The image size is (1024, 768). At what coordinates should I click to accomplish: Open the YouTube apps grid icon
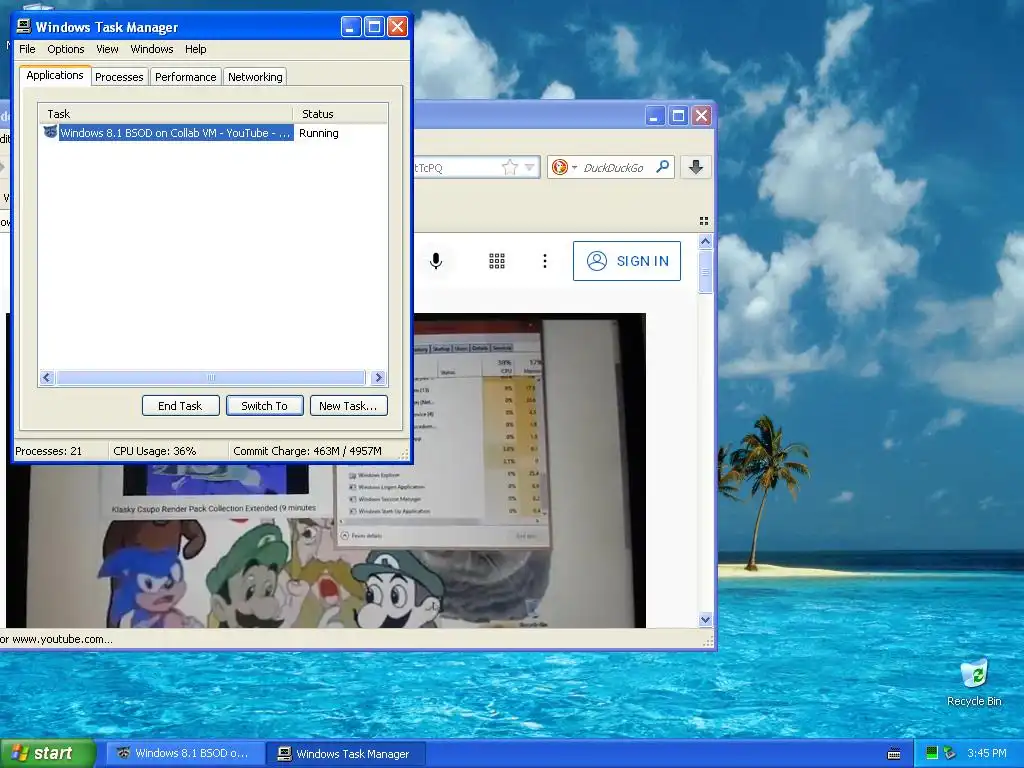click(497, 261)
